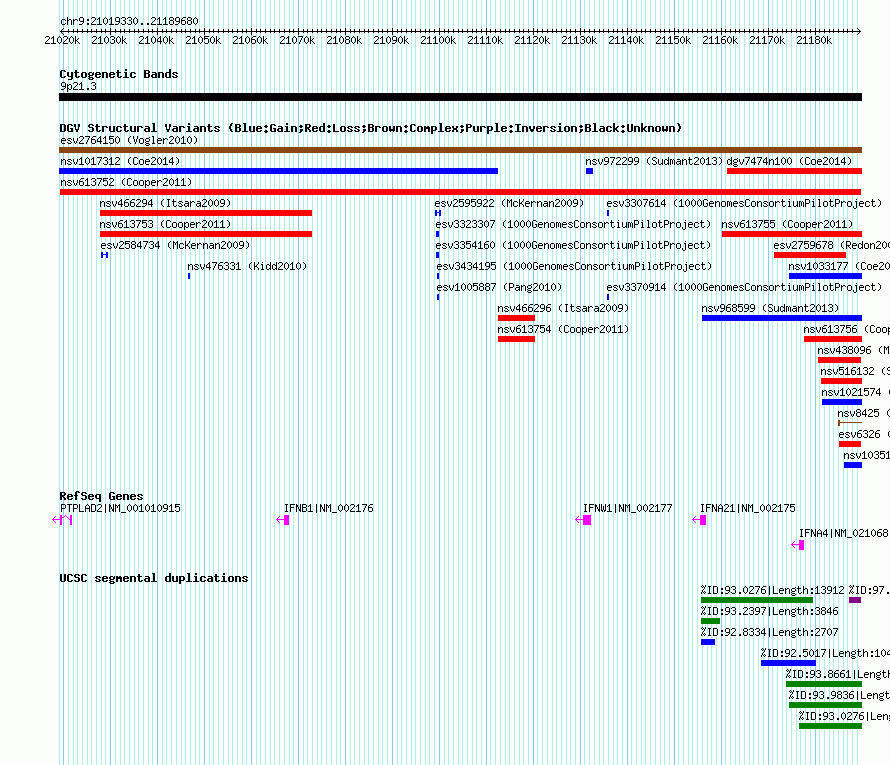The width and height of the screenshot is (890, 765).
Task: Click the red nsv613756 loss bar
Action: (833, 339)
